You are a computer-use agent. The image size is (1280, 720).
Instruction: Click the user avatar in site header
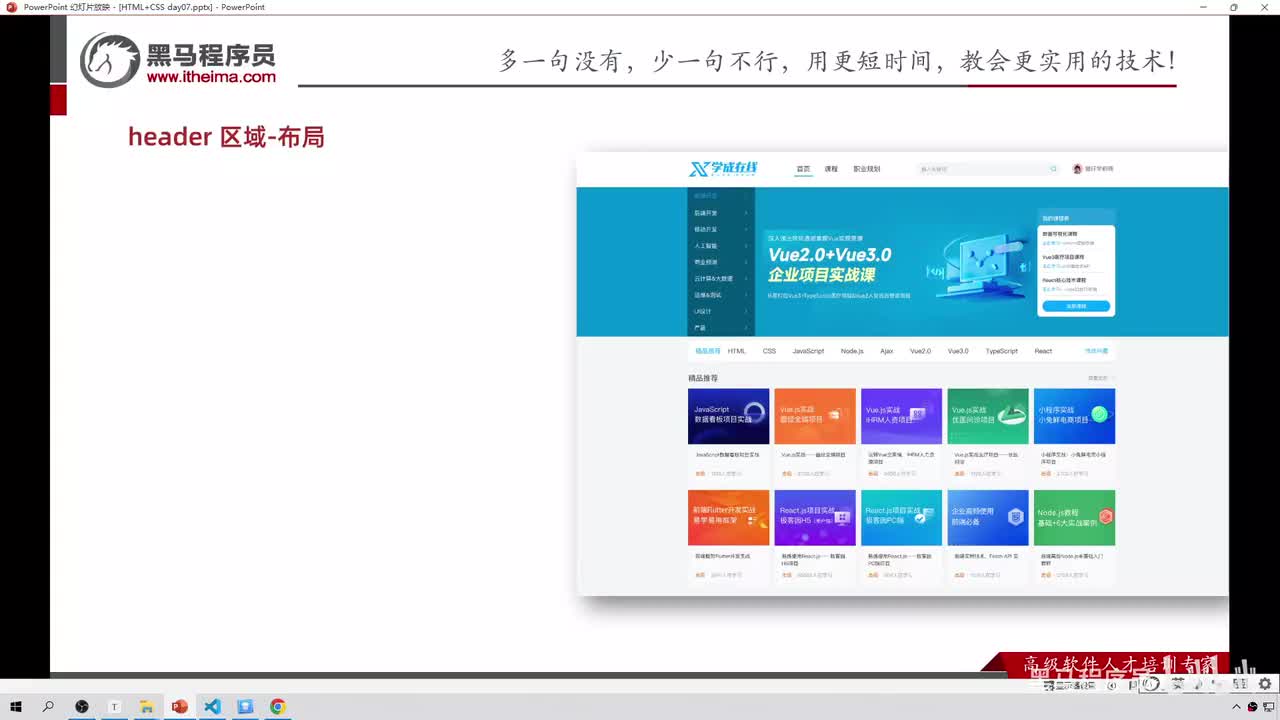[1078, 169]
